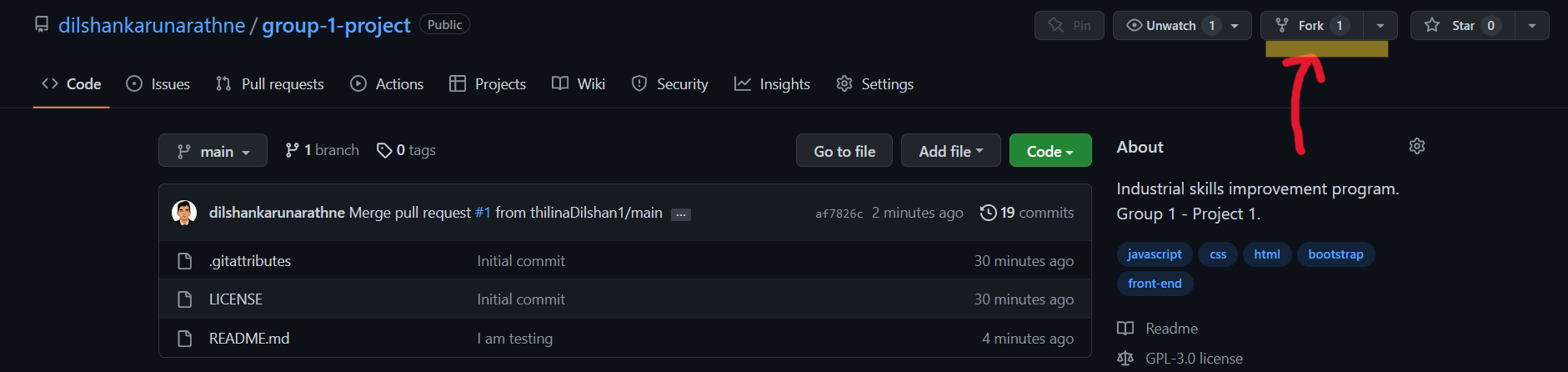Image resolution: width=1568 pixels, height=372 pixels.
Task: View the 1 branch link
Action: tap(322, 150)
